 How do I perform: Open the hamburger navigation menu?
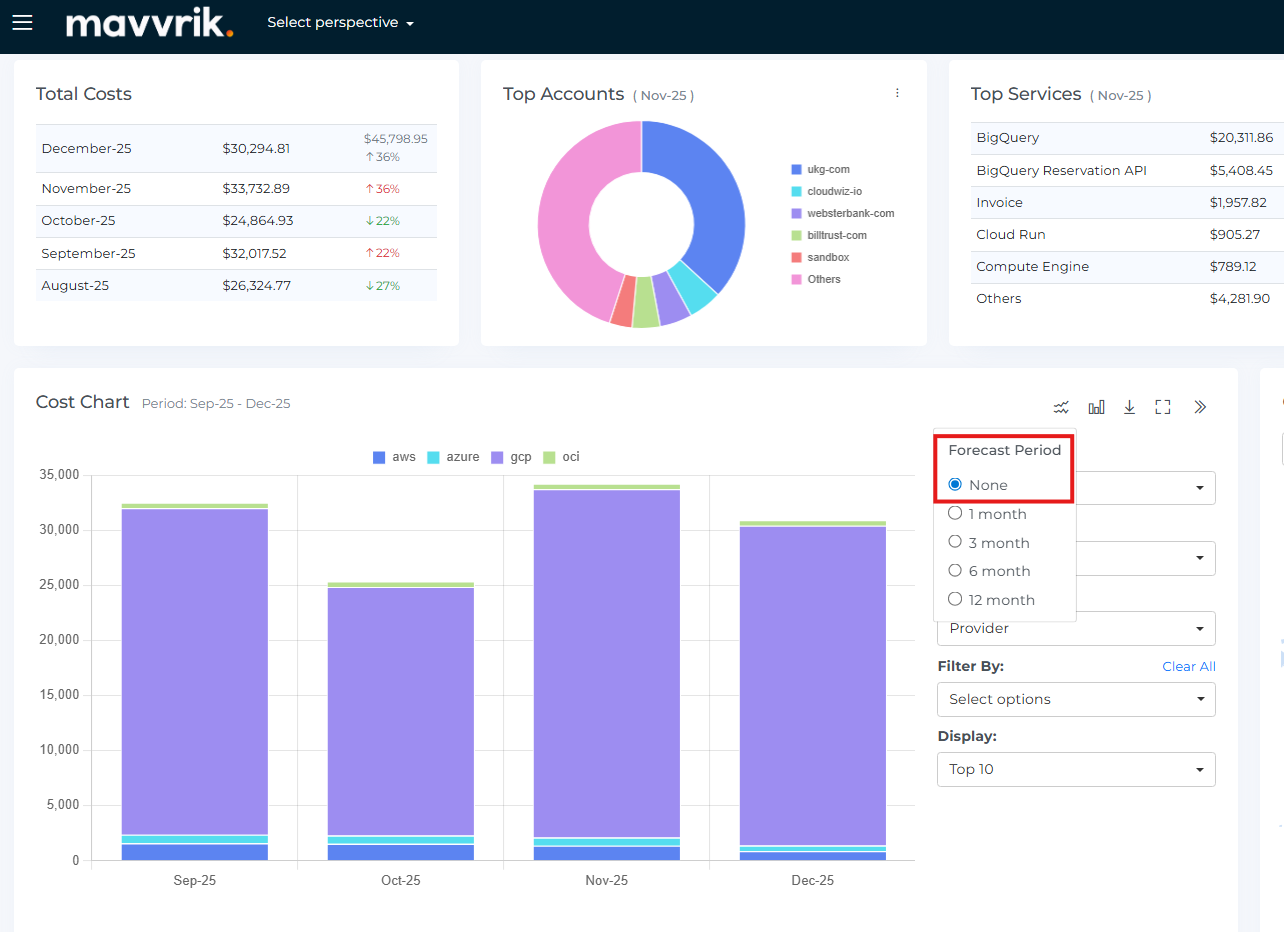coord(22,22)
